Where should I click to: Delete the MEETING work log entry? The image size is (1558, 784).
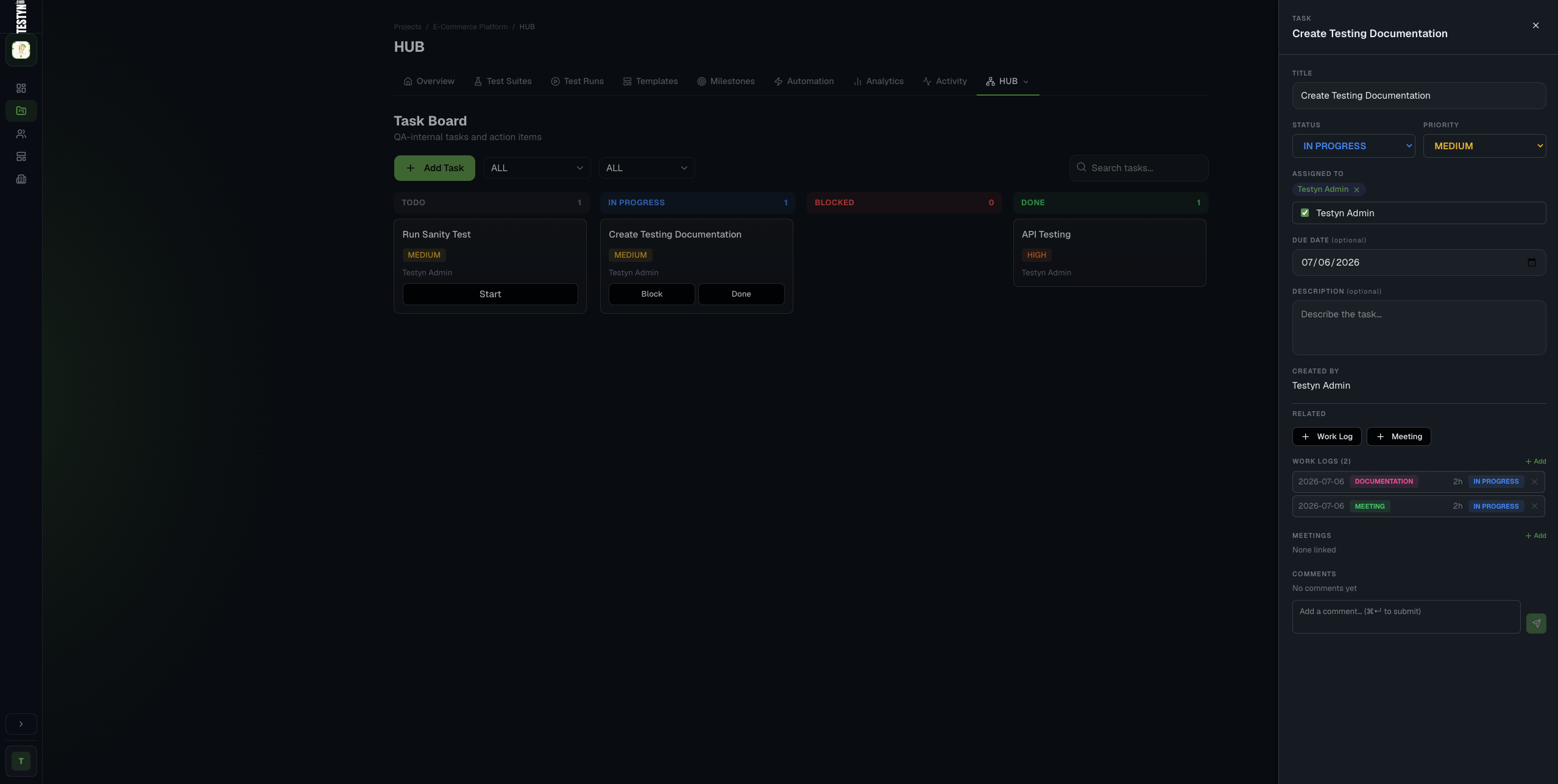[x=1534, y=506]
